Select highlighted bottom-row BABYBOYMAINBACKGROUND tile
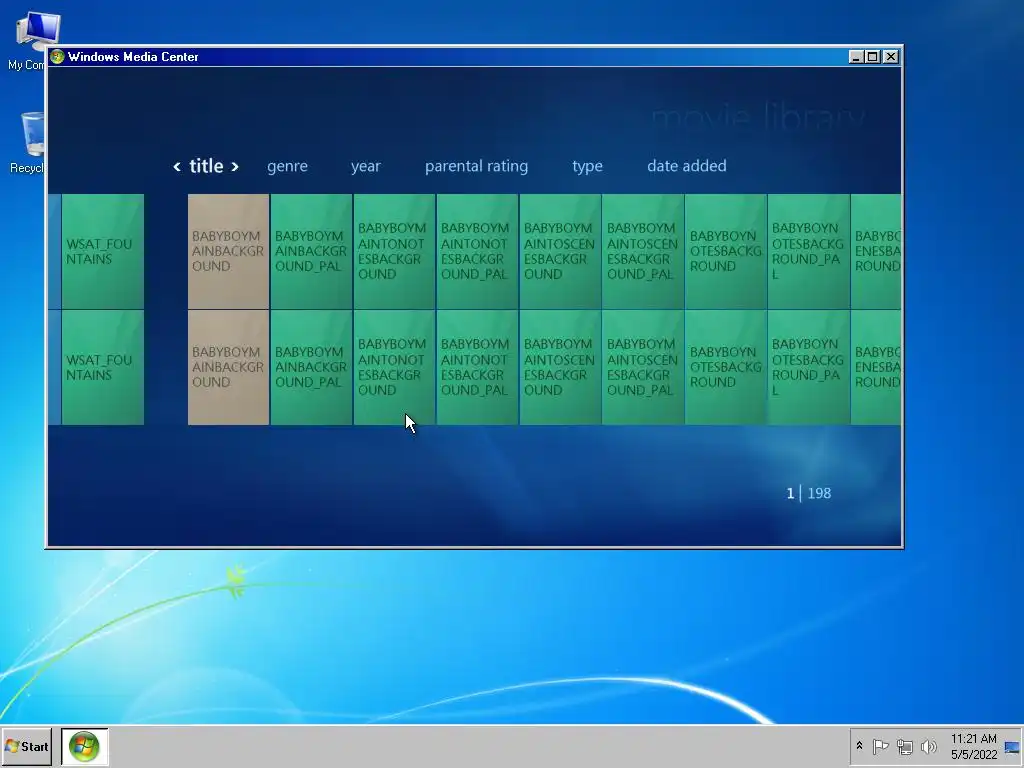Viewport: 1024px width, 768px height. 229,368
